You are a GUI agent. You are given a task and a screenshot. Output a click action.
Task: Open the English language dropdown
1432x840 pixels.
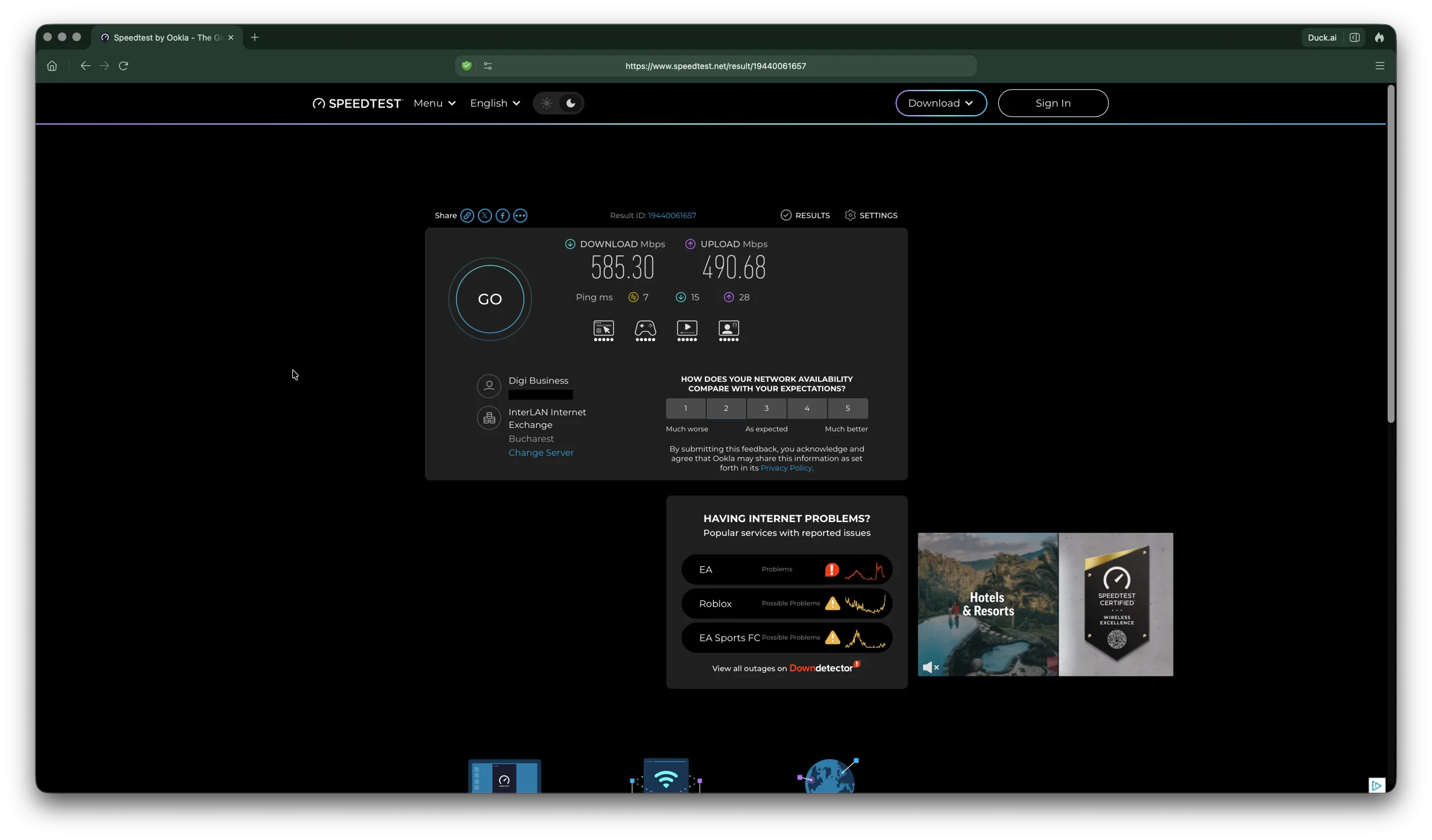495,103
